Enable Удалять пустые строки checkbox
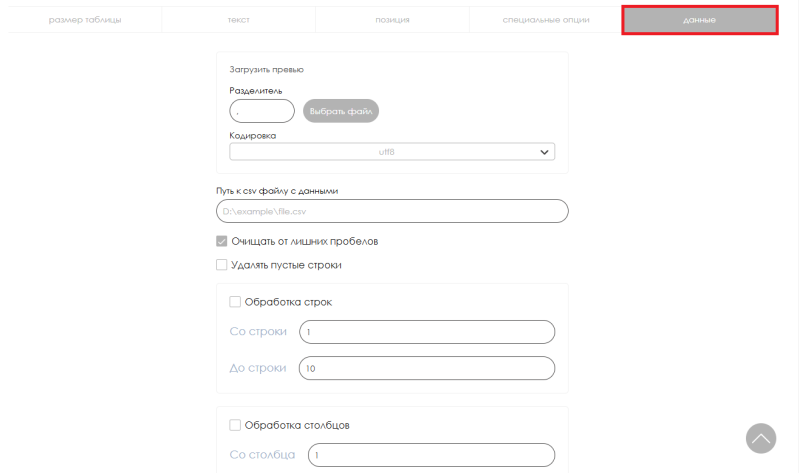 pyautogui.click(x=221, y=265)
